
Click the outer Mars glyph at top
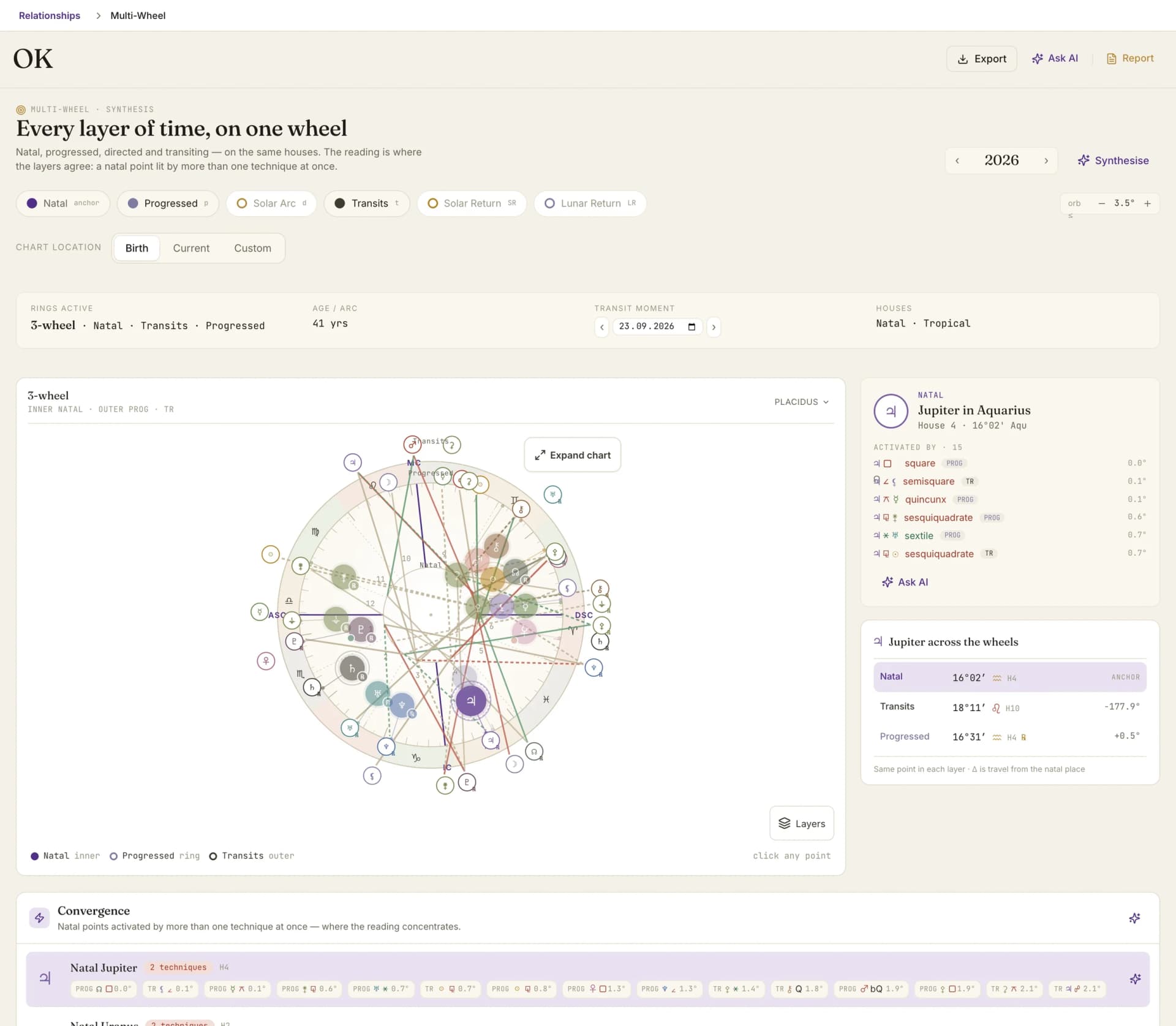tap(412, 445)
